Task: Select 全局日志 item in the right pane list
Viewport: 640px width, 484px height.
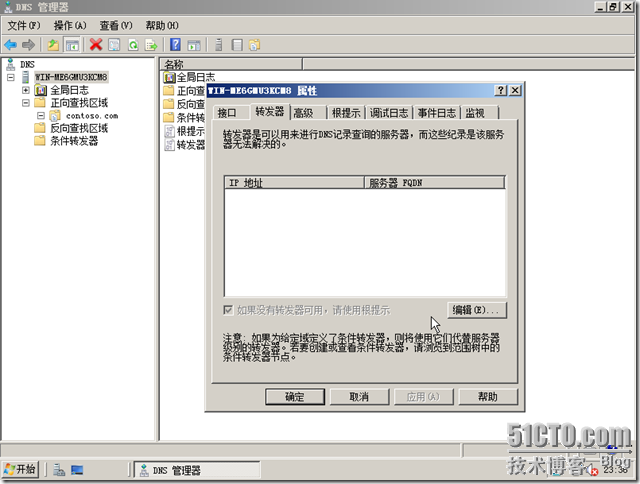Action: [189, 77]
